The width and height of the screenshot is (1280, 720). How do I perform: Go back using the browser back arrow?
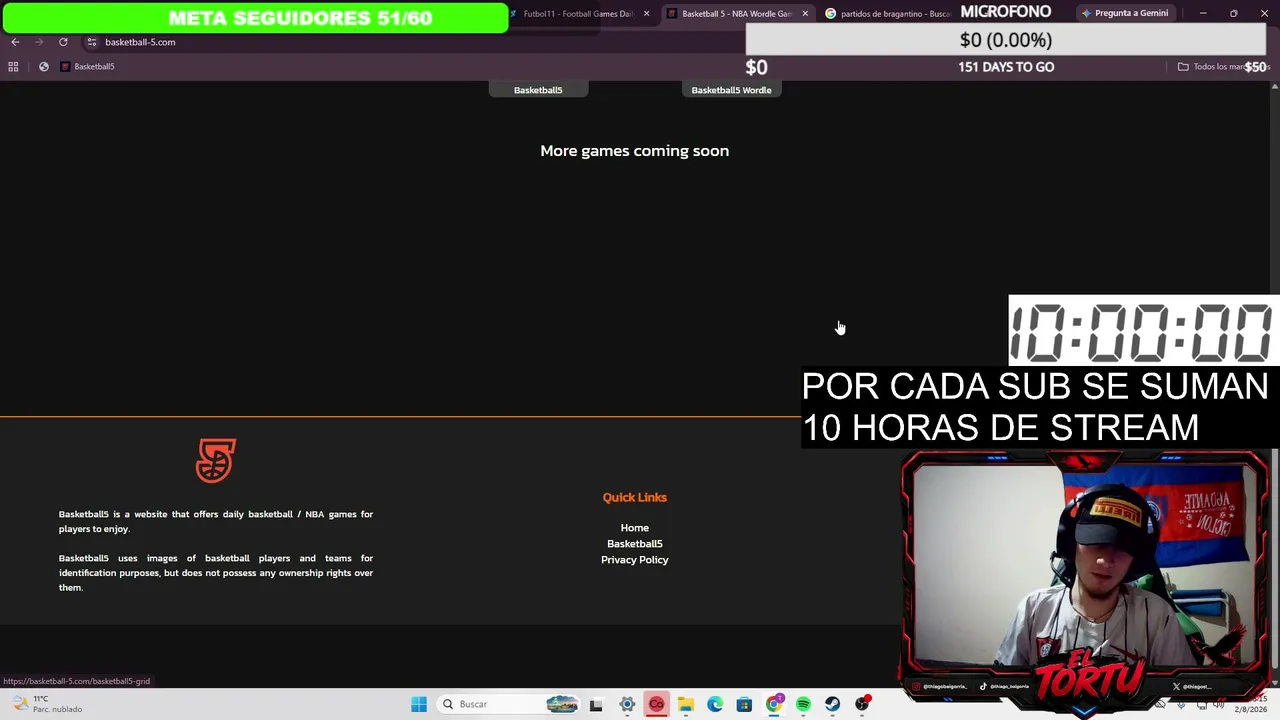pyautogui.click(x=15, y=42)
